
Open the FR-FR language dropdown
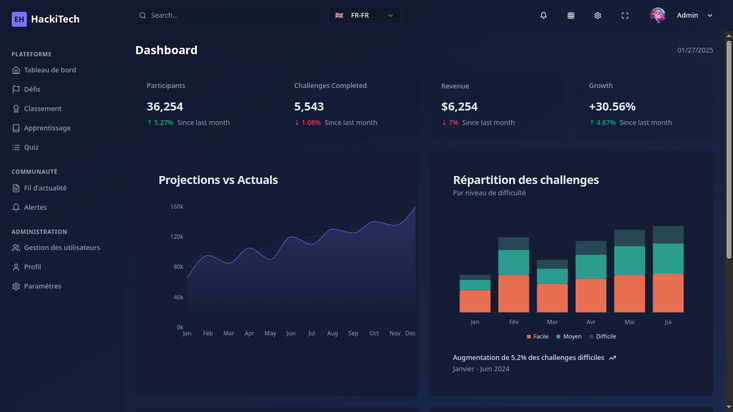point(364,16)
